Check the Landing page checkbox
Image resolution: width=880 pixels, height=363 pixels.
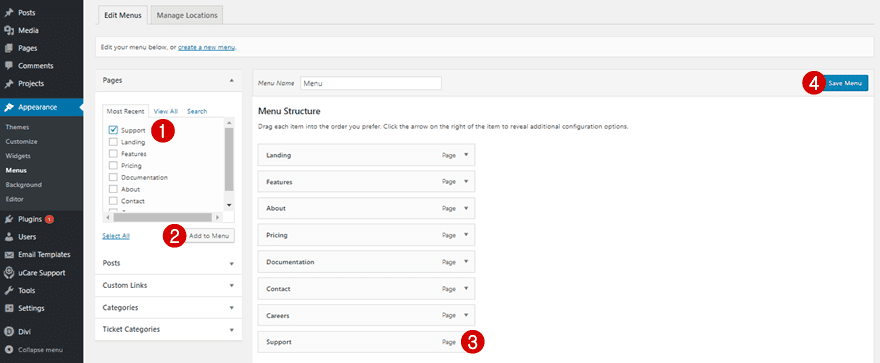click(113, 142)
